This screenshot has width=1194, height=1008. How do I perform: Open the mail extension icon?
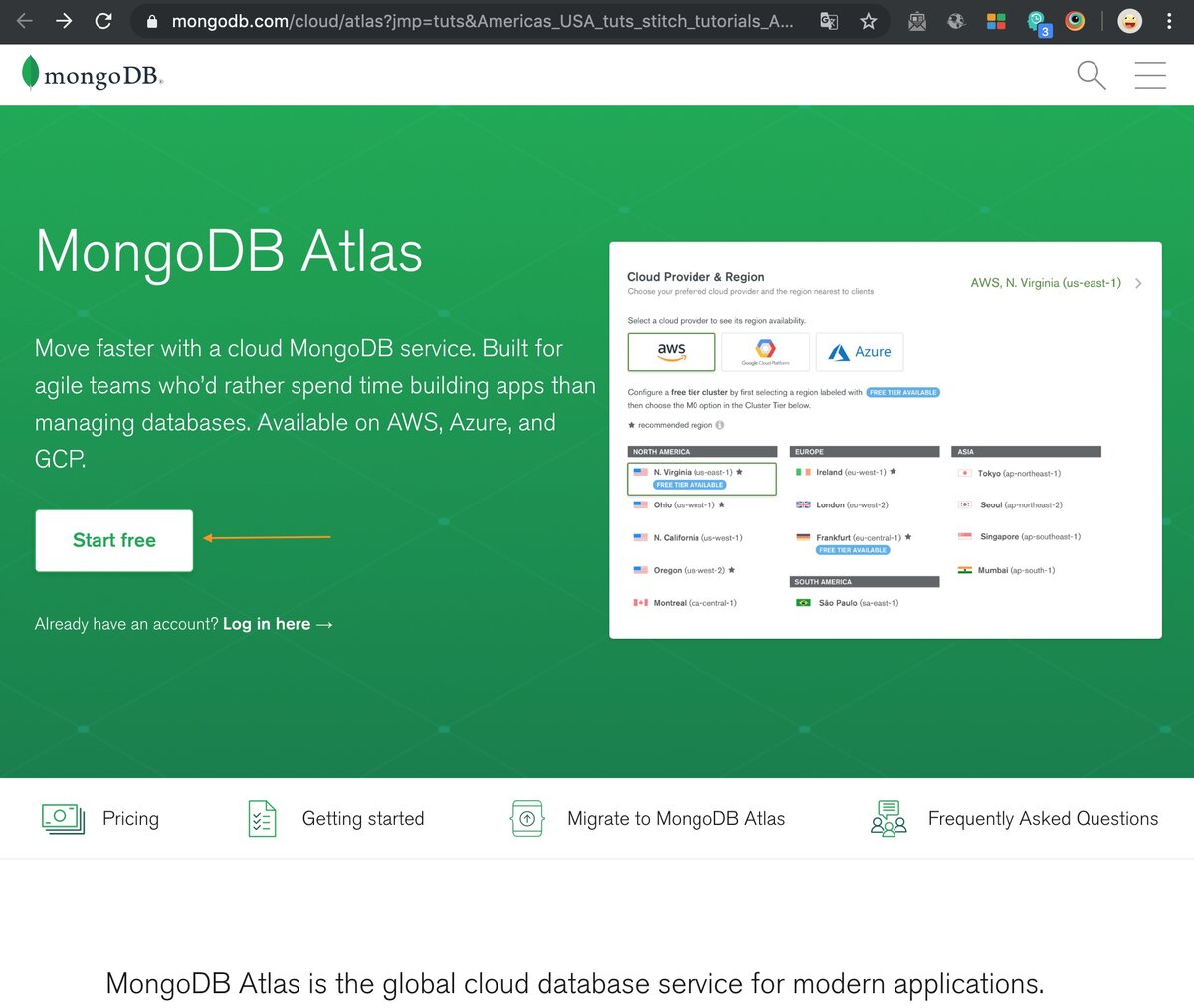pyautogui.click(x=917, y=21)
